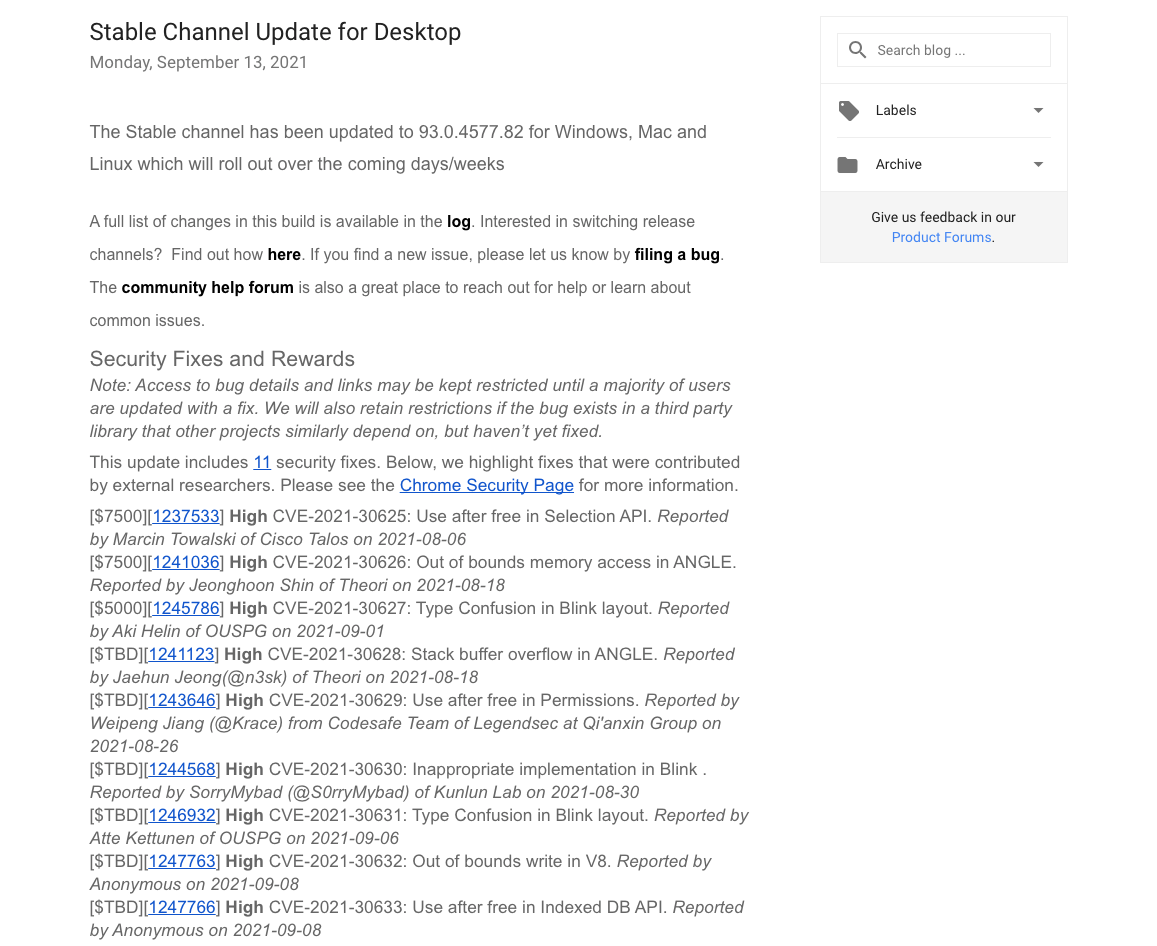Open the filing a bug link

677,255
